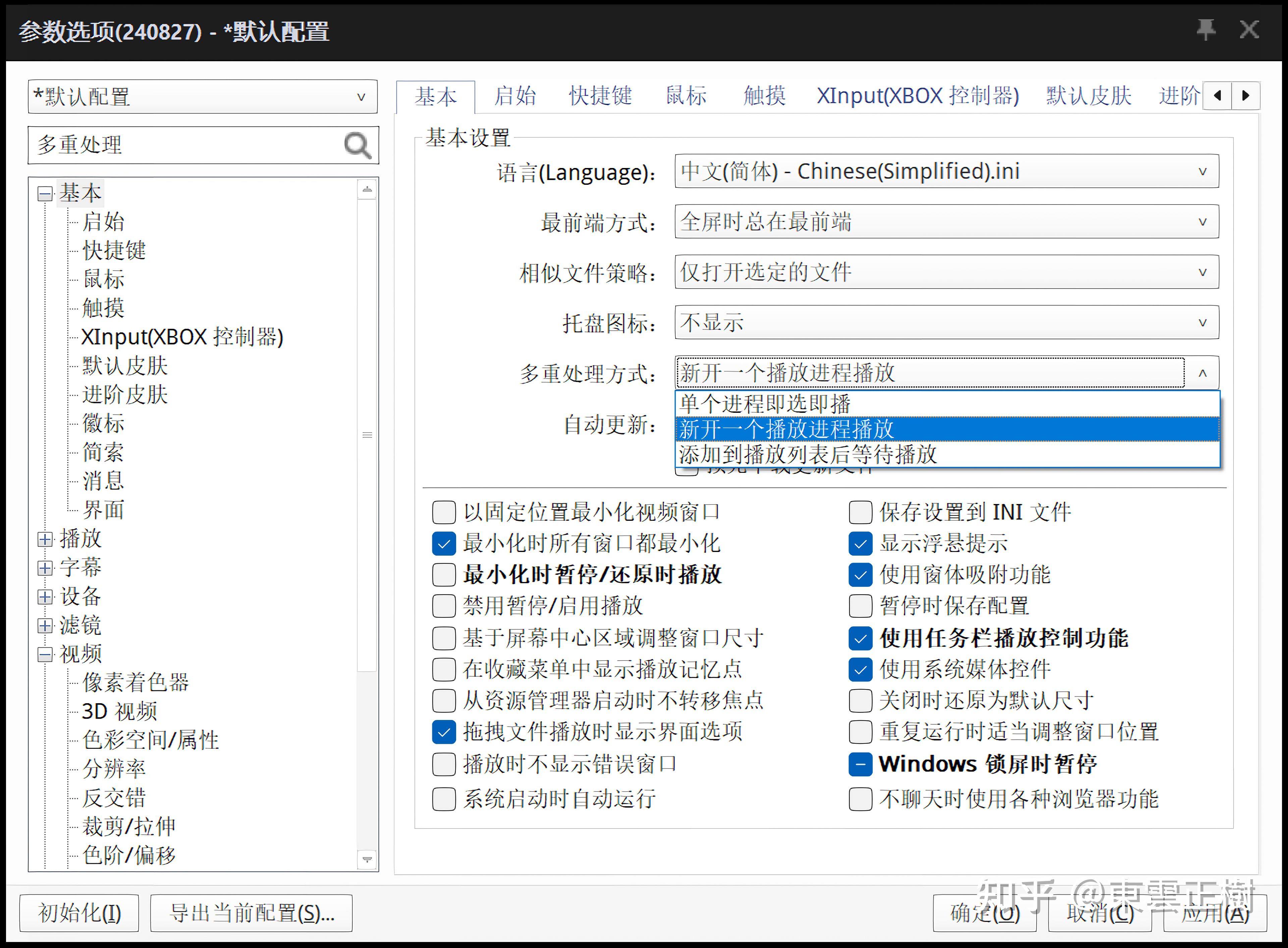The height and width of the screenshot is (948, 1288).
Task: Open the 语言(Language) dropdown
Action: click(947, 171)
